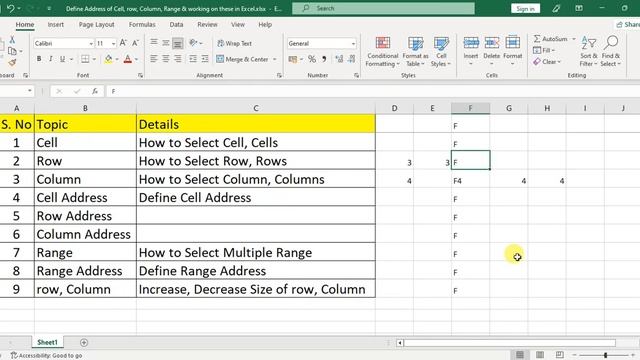Screen dimensions: 640x360
Task: Click Decrease Indent icon
Action: pyautogui.click(x=193, y=59)
